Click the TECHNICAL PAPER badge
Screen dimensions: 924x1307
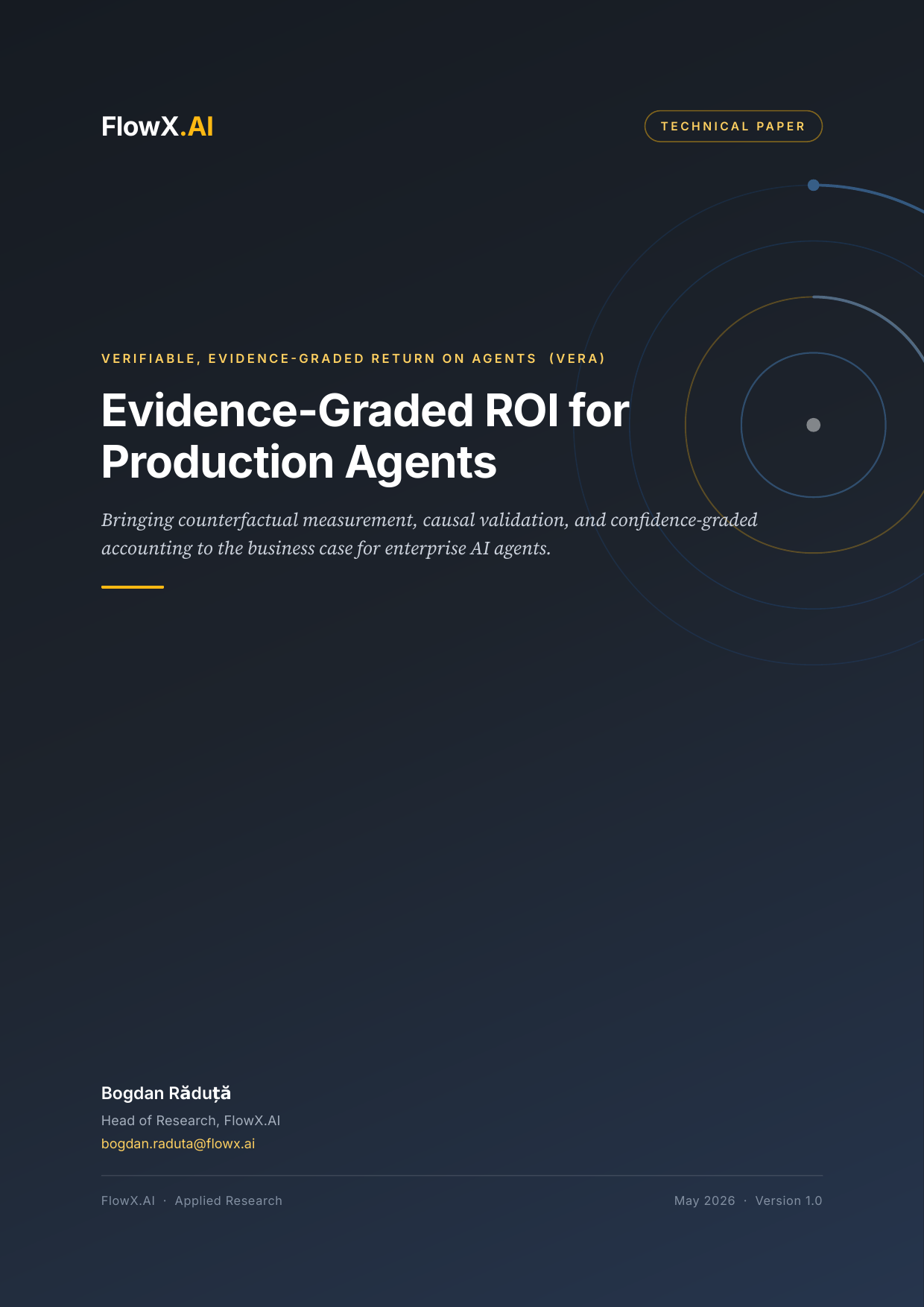coord(733,126)
